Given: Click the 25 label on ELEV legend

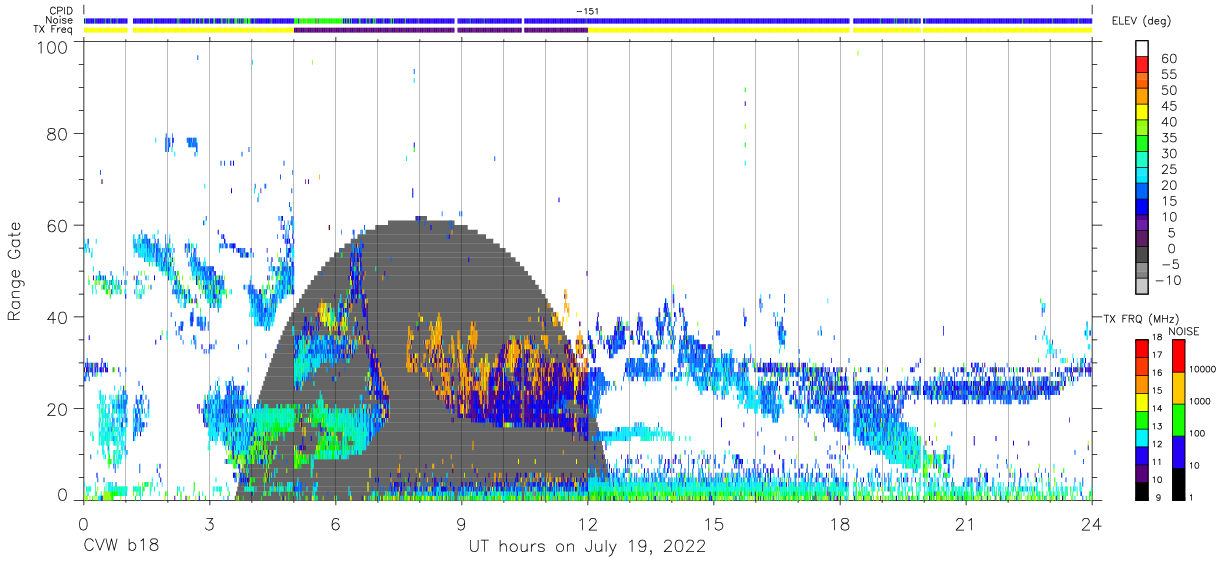Looking at the screenshot, I should [x=1168, y=170].
